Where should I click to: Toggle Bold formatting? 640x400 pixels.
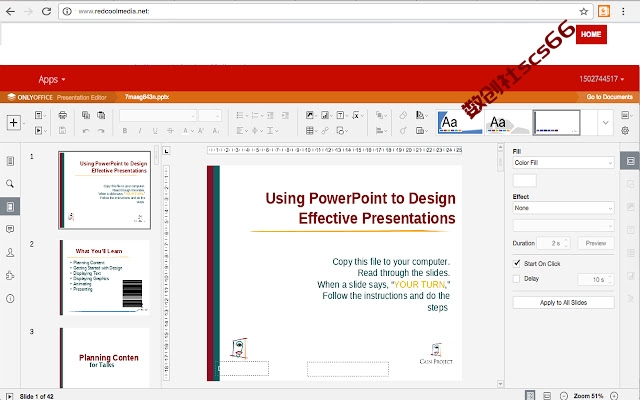tap(125, 131)
